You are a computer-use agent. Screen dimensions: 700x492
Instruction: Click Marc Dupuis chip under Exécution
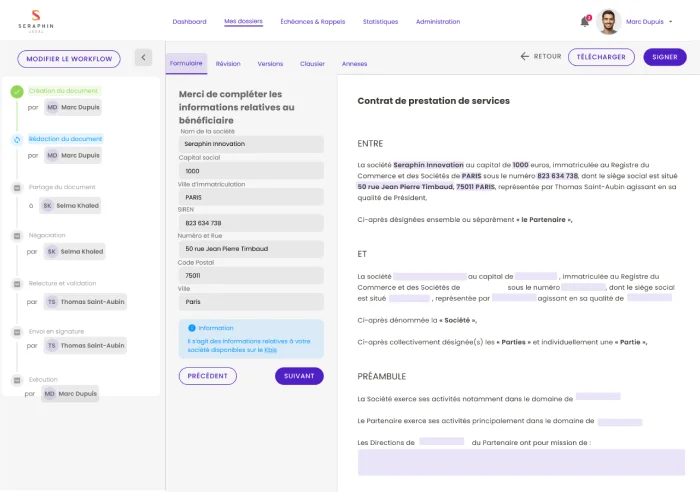tap(70, 394)
